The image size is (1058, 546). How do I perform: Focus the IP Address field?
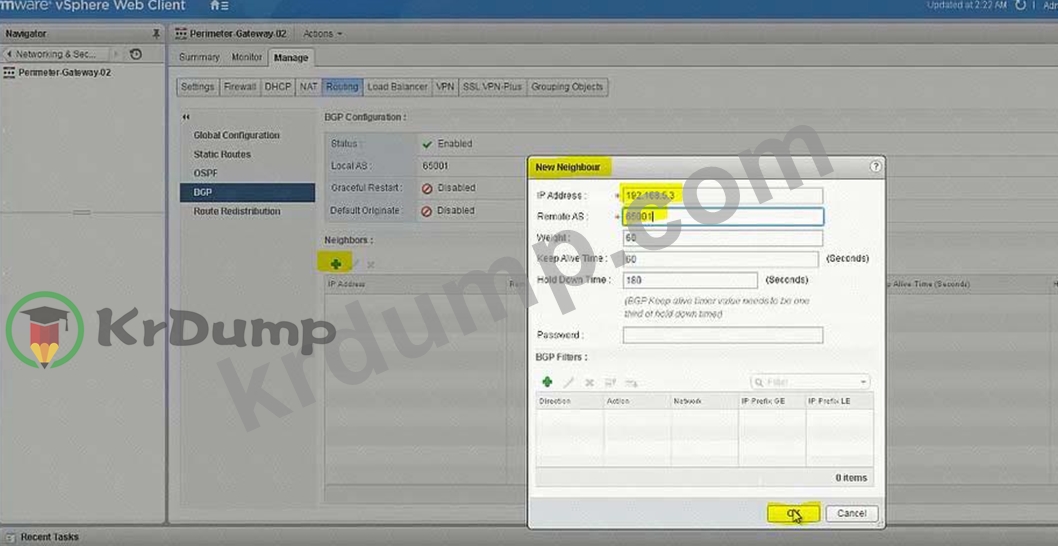(723, 196)
